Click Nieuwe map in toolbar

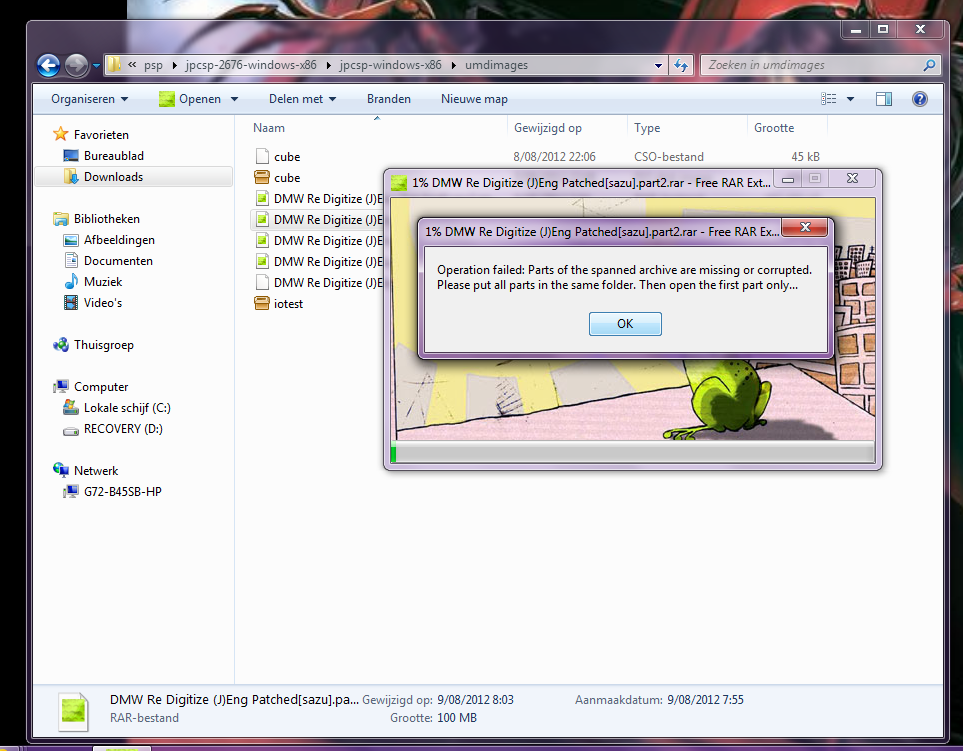click(x=474, y=99)
